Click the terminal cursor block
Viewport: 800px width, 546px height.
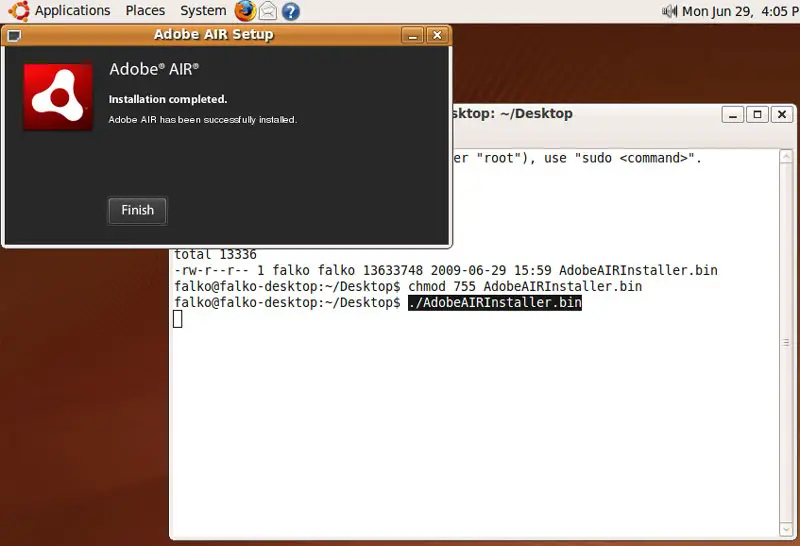pos(178,319)
